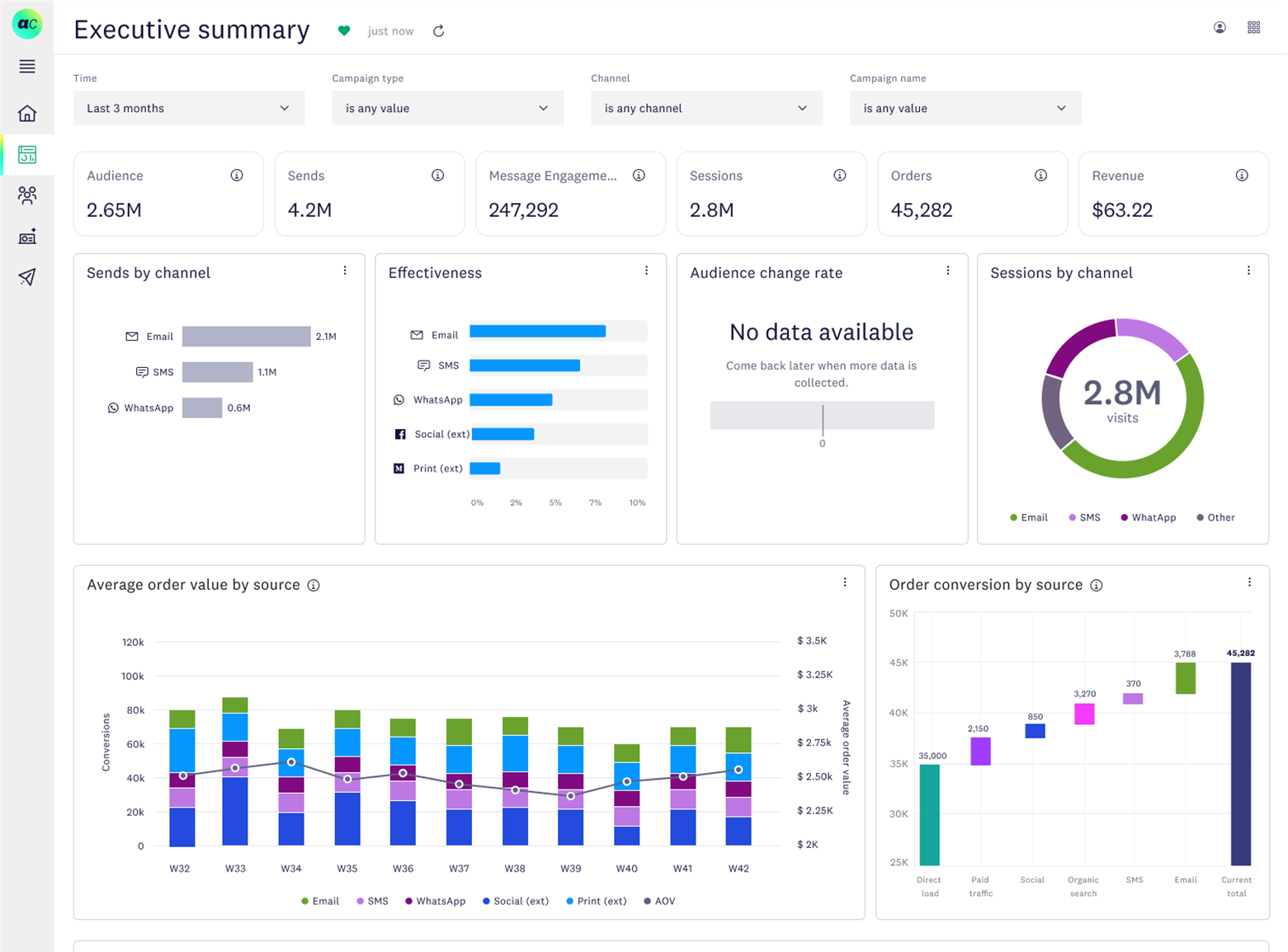Open the Sends by channel options menu

pyautogui.click(x=346, y=270)
